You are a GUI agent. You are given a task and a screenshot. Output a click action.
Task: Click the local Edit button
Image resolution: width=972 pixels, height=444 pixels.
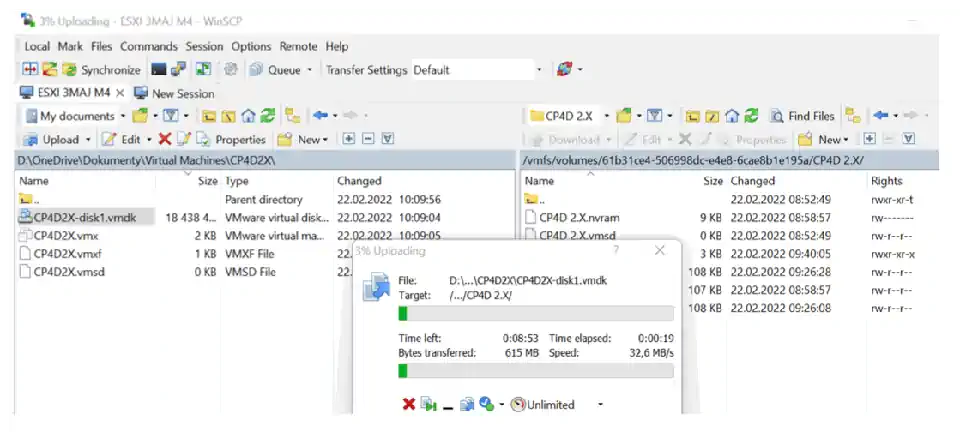[x=122, y=140]
